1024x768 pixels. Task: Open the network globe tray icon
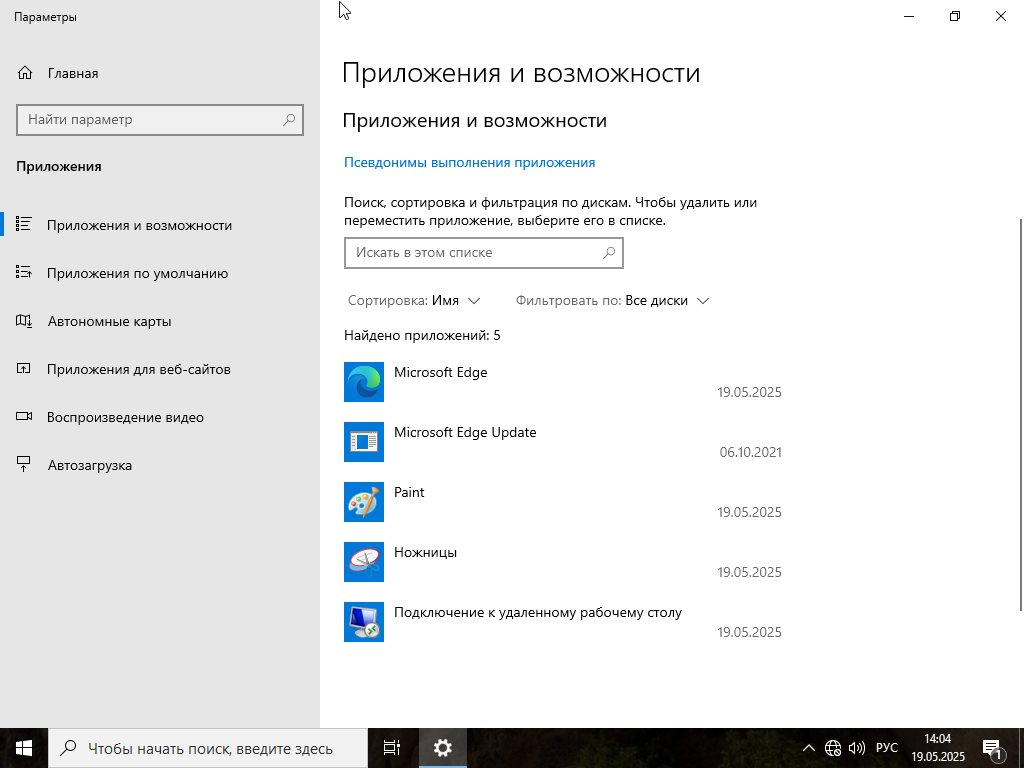tap(833, 748)
